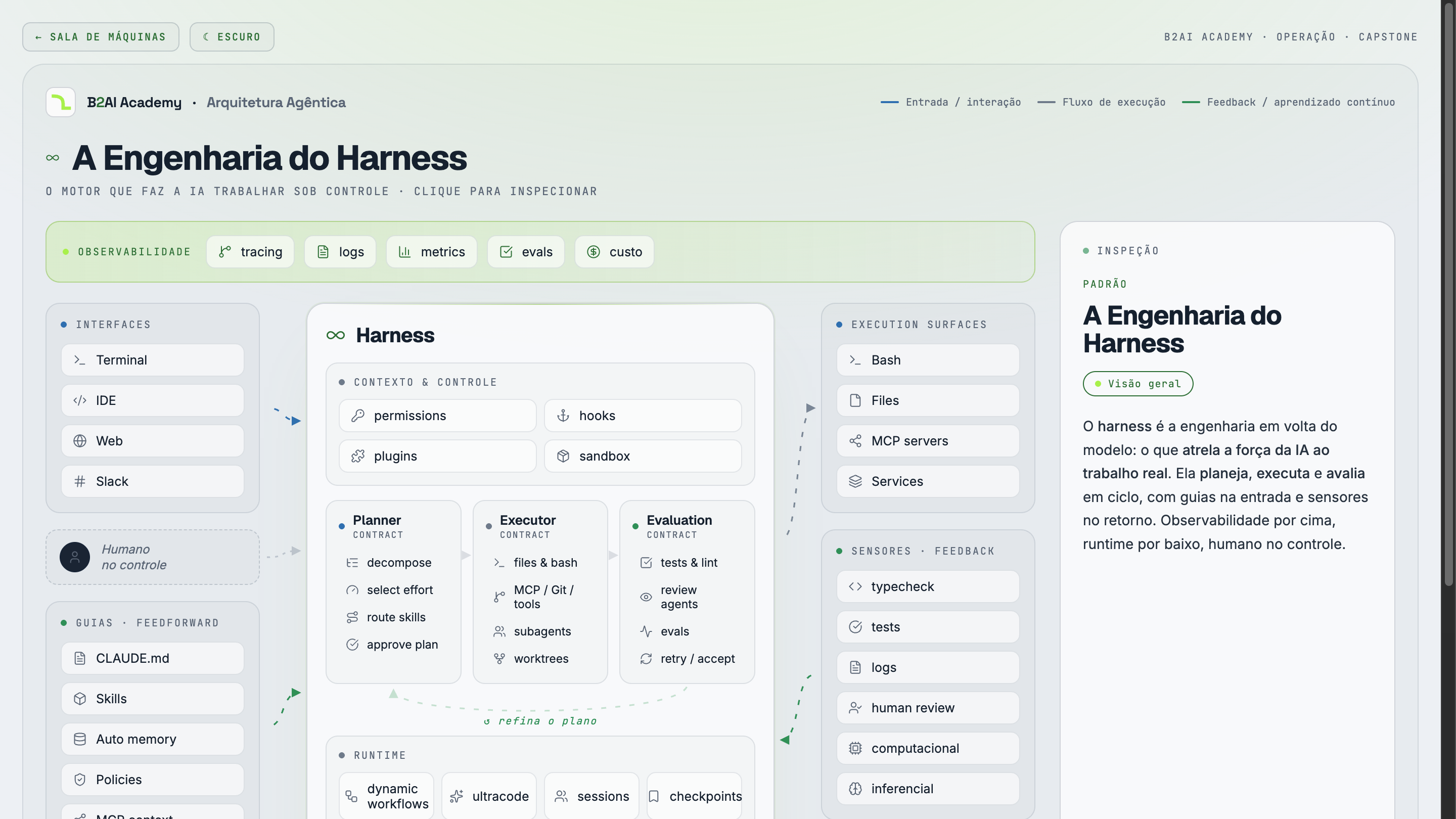This screenshot has height=819, width=1456.
Task: Click Feedback / aprendizado contínuo legend
Action: coord(1289,102)
